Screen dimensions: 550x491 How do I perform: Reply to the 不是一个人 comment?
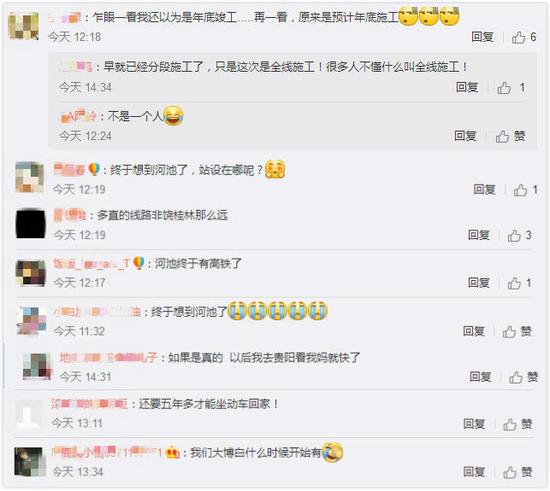coord(465,135)
